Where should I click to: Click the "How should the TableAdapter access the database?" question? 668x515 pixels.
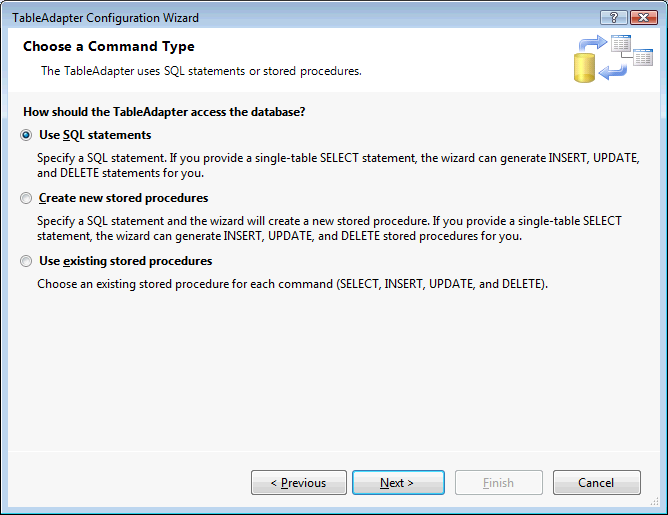tap(164, 111)
